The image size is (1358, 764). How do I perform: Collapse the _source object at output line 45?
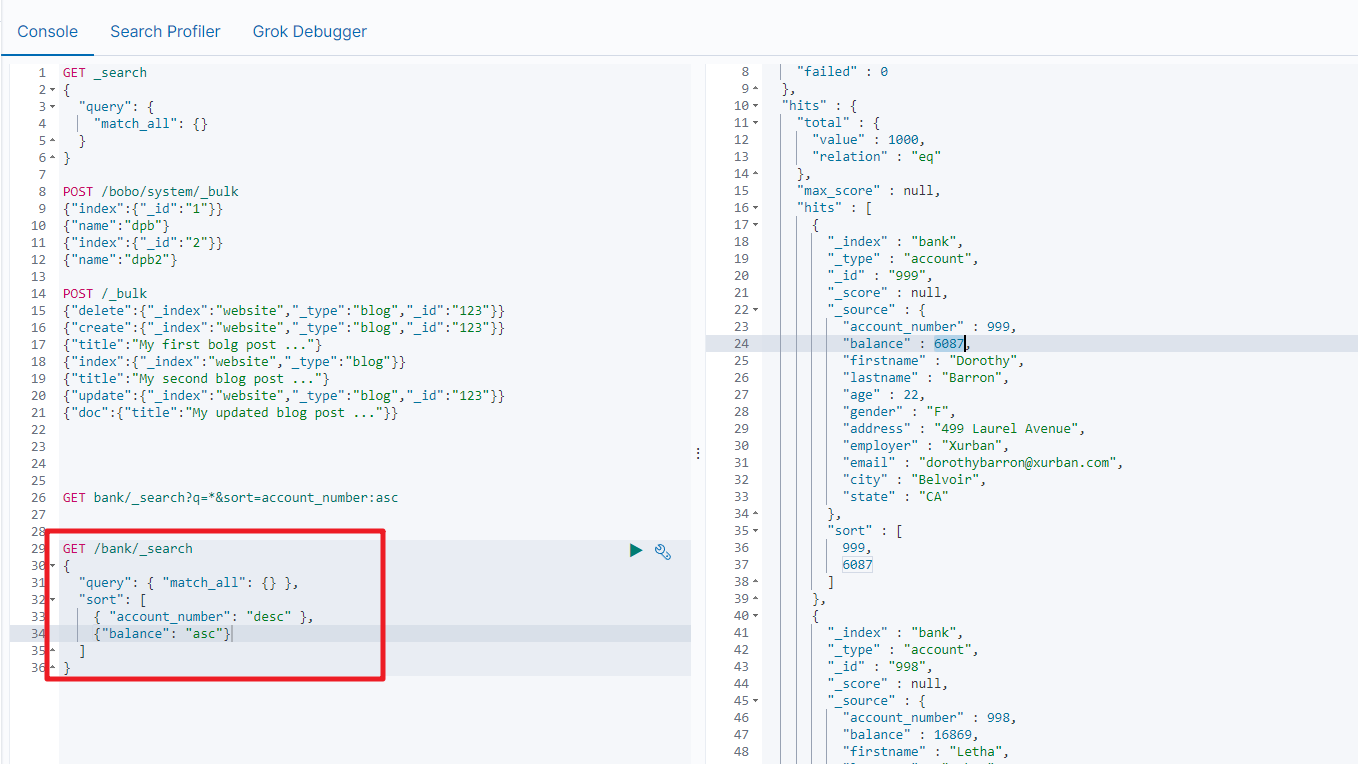[755, 701]
